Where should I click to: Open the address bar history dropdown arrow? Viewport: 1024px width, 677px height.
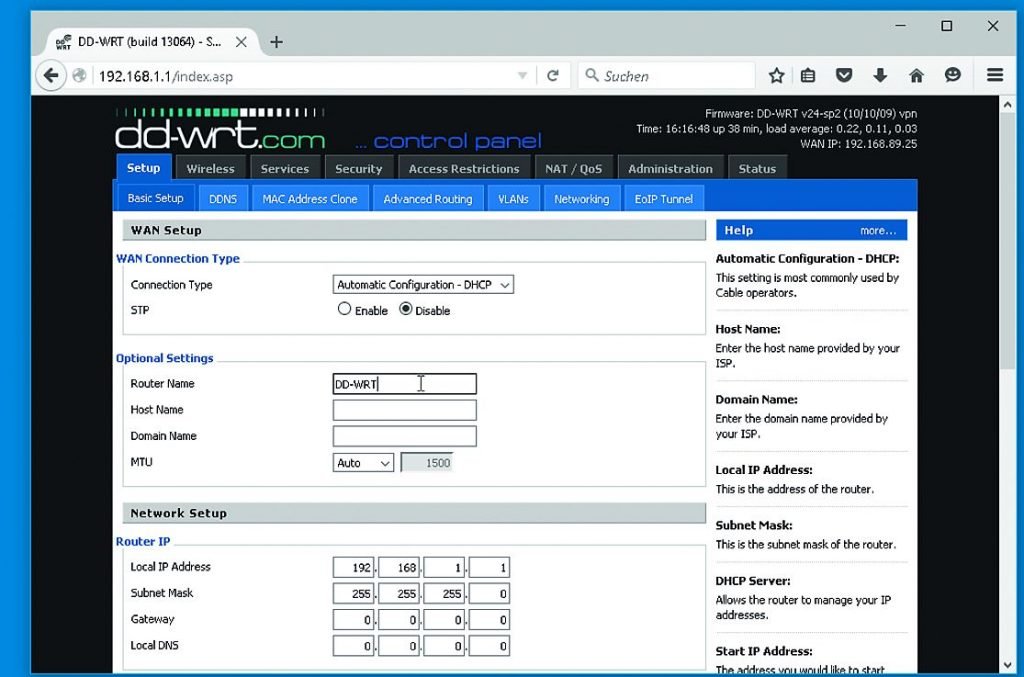[522, 76]
